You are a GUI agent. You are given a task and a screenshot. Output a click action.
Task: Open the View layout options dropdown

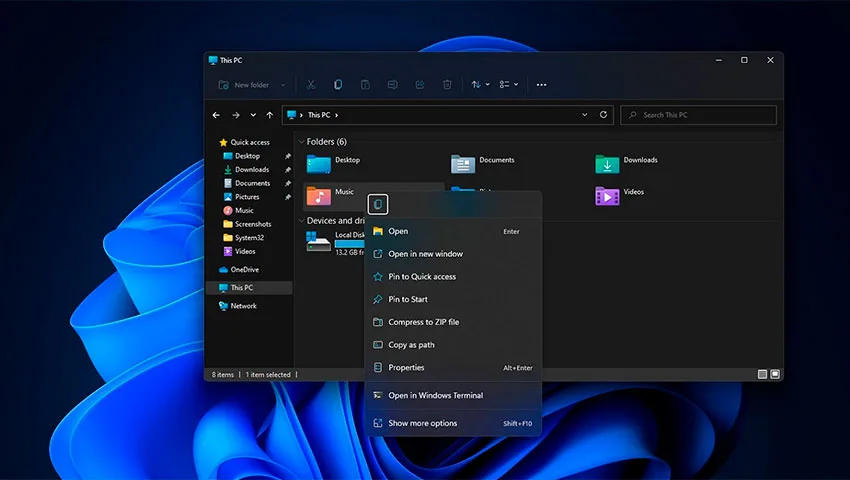pyautogui.click(x=509, y=85)
